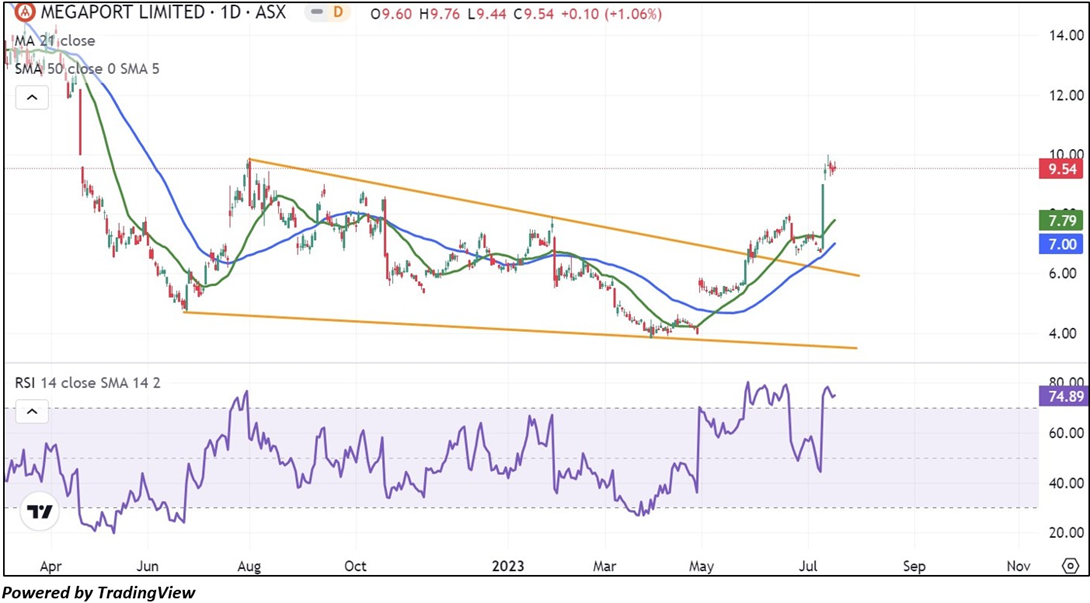This screenshot has width=1090, height=603.
Task: Select the MA 21 close indicator label
Action: tap(55, 41)
